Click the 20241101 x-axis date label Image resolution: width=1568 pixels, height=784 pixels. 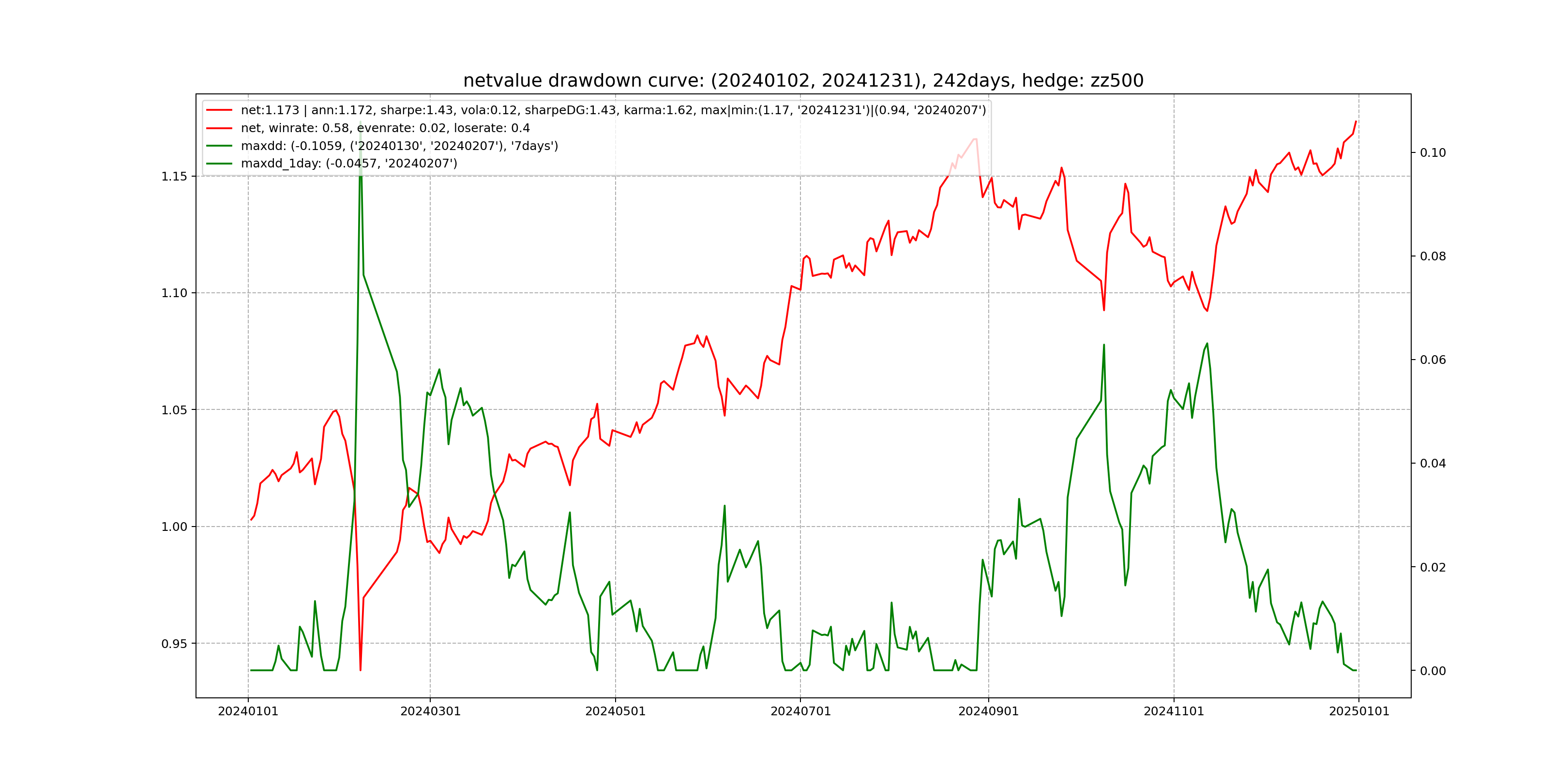tap(1174, 711)
